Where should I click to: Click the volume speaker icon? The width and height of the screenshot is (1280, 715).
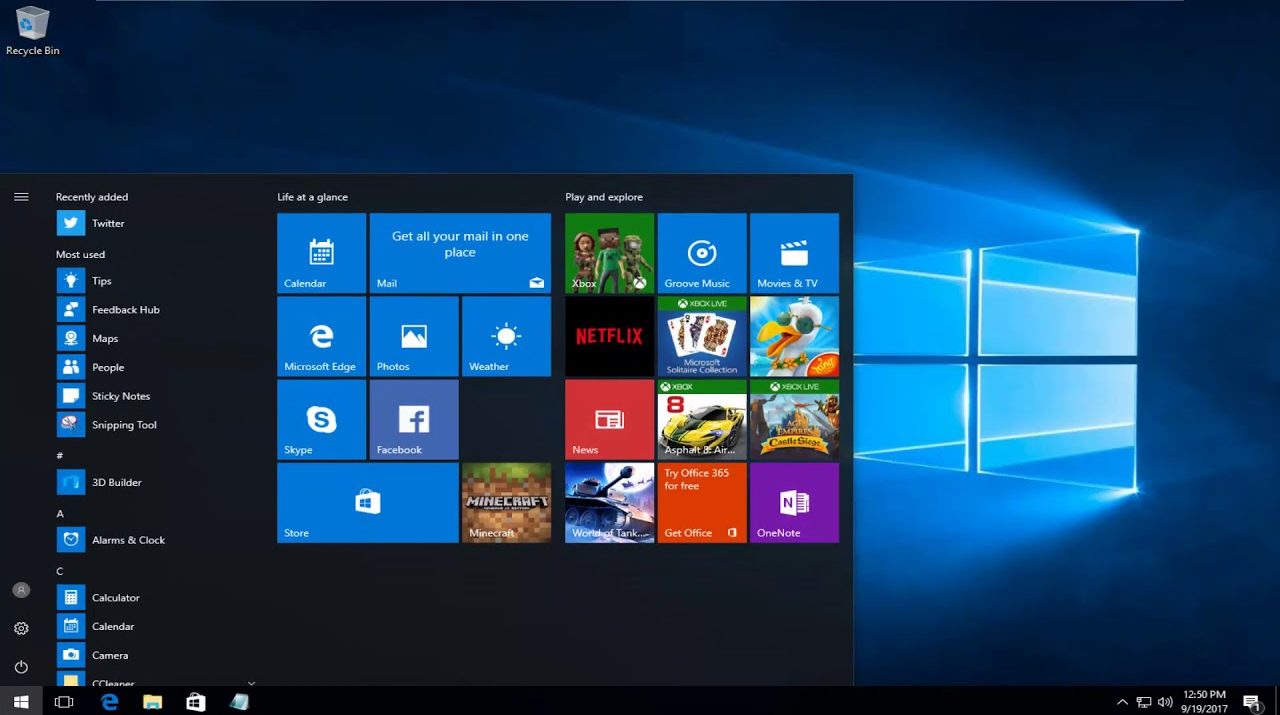pos(1165,702)
